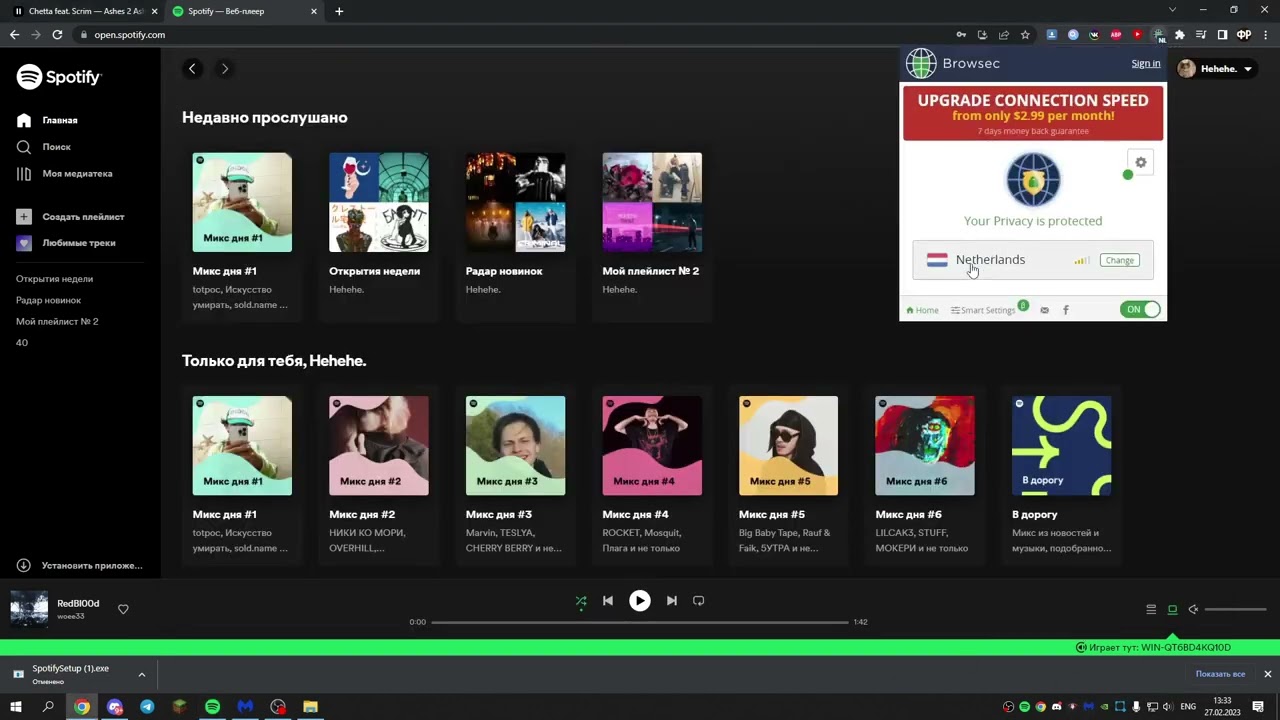
Task: Click address bar open.spotify.com
Action: click(x=129, y=34)
